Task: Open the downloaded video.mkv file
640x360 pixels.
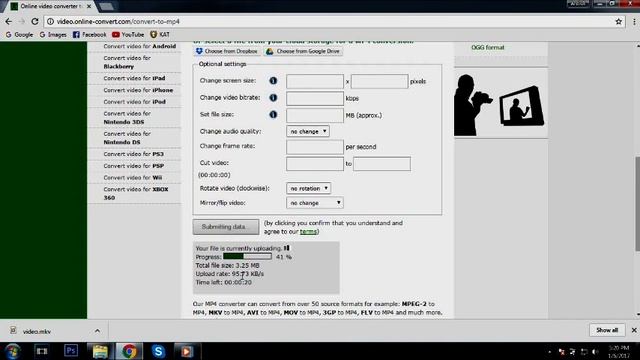Action: click(x=37, y=331)
